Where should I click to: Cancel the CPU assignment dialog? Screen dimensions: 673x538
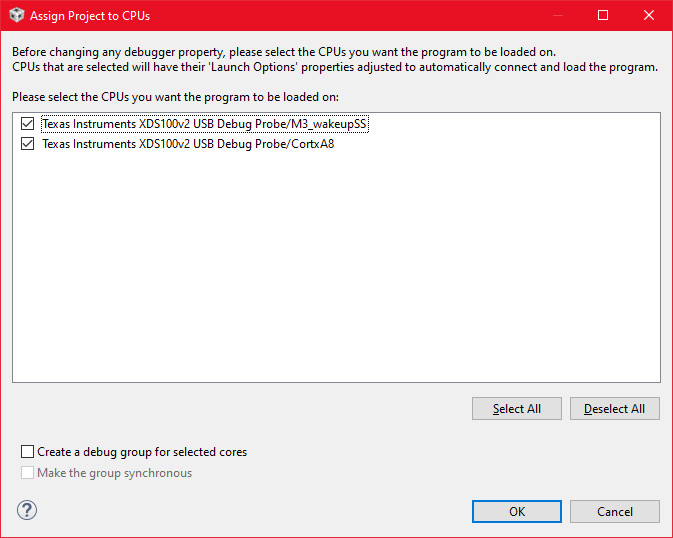pyautogui.click(x=615, y=511)
